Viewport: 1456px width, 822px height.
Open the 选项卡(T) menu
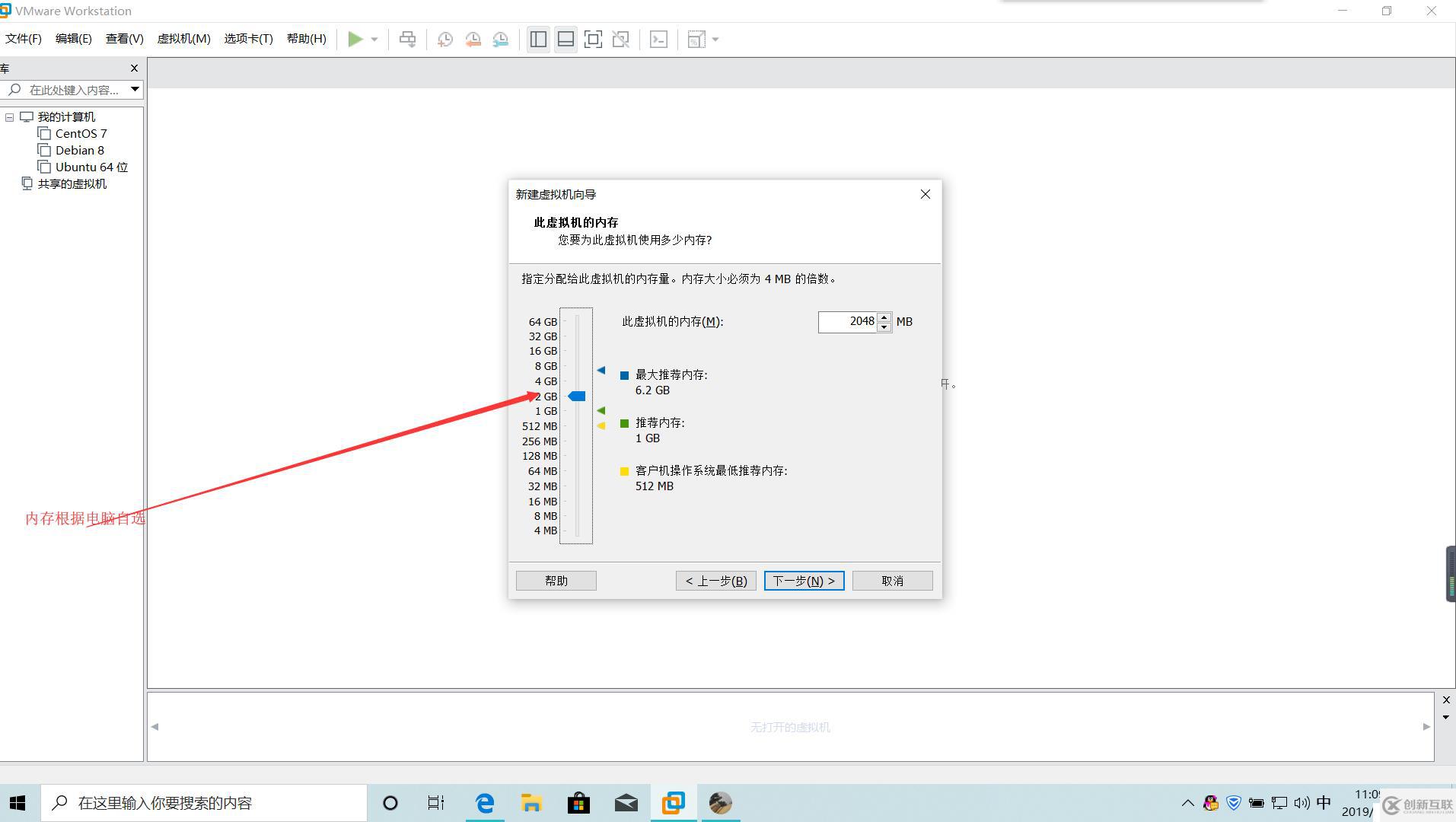(248, 39)
